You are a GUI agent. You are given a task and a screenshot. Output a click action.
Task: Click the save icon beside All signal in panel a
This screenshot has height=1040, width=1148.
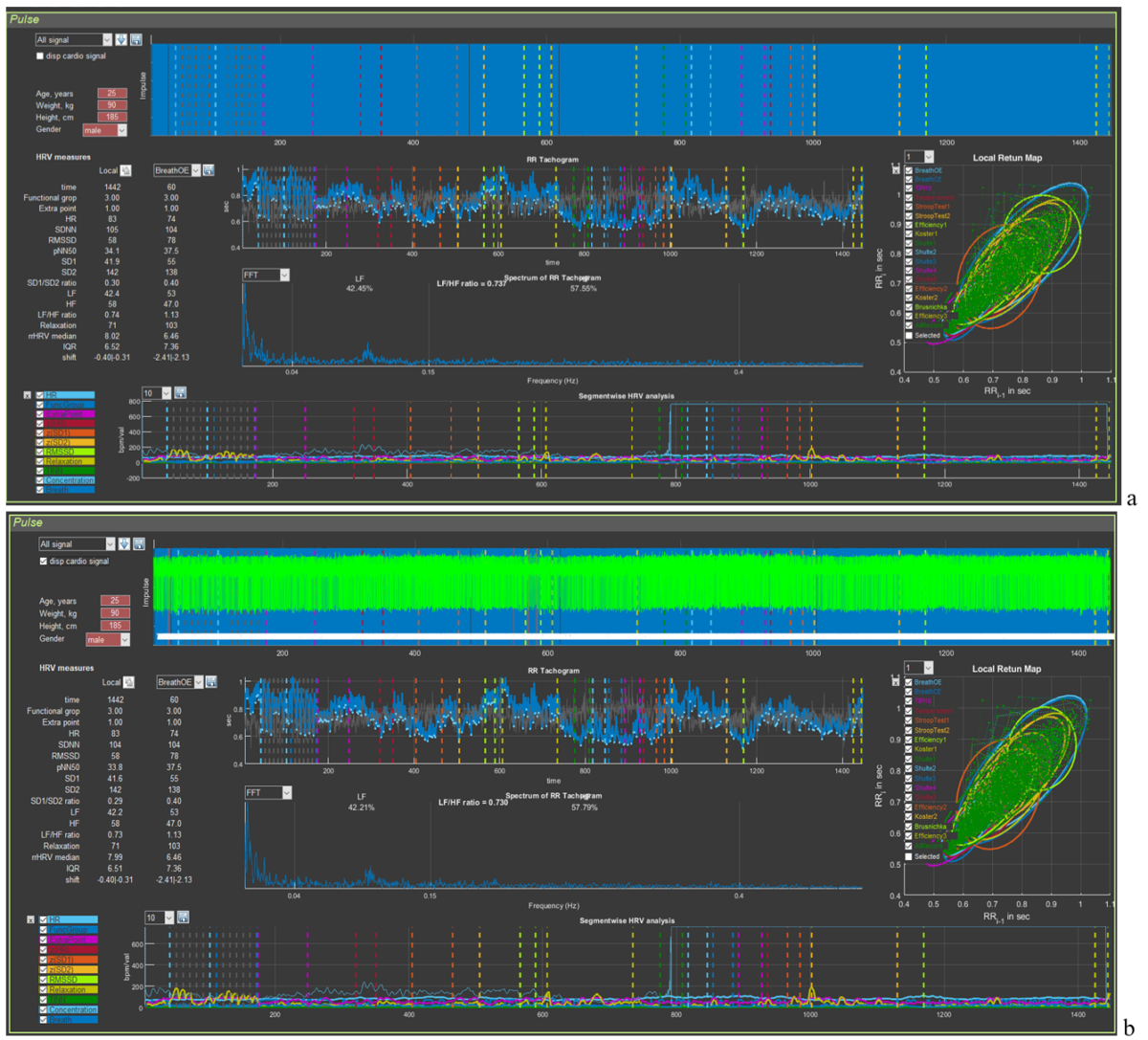[136, 40]
